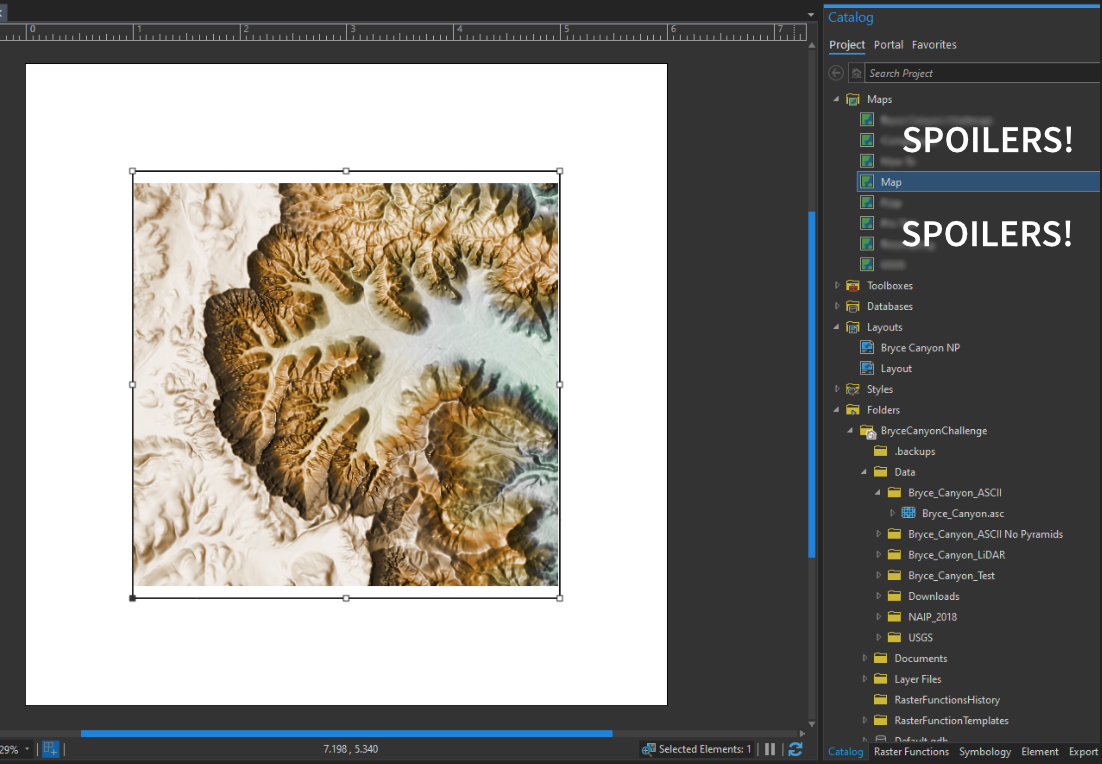Image resolution: width=1102 pixels, height=764 pixels.
Task: Click the layout horizontal scrollbar thumb
Action: pyautogui.click(x=346, y=733)
